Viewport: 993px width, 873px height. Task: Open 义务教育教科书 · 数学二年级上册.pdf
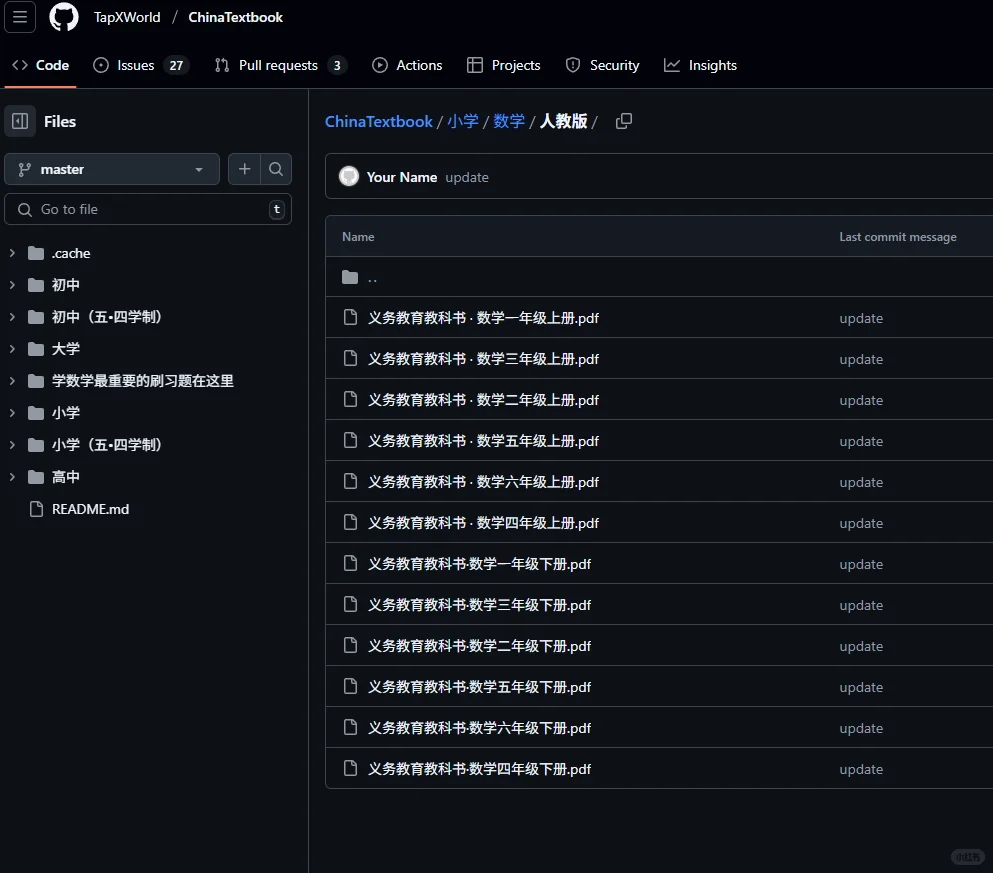pos(483,400)
